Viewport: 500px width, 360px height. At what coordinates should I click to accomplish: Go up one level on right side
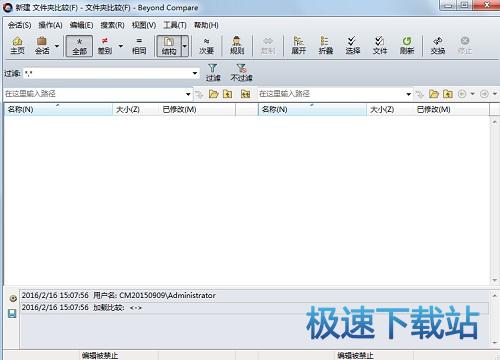click(448, 94)
